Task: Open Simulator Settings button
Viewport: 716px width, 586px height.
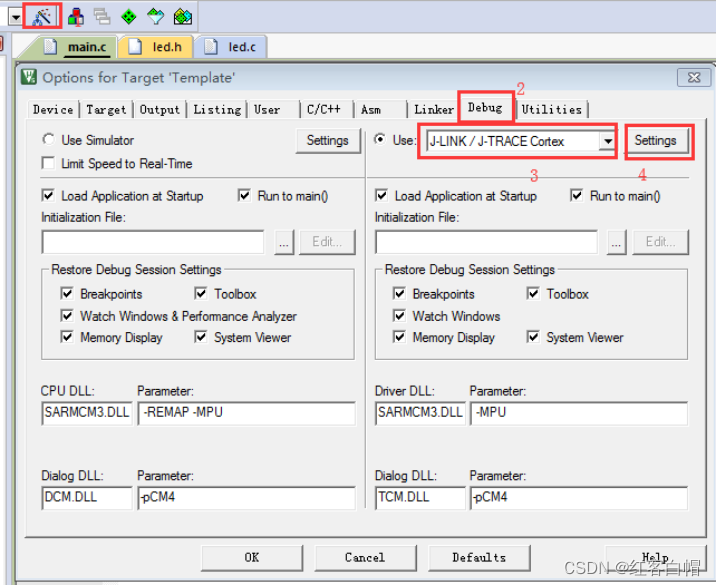Action: click(327, 140)
